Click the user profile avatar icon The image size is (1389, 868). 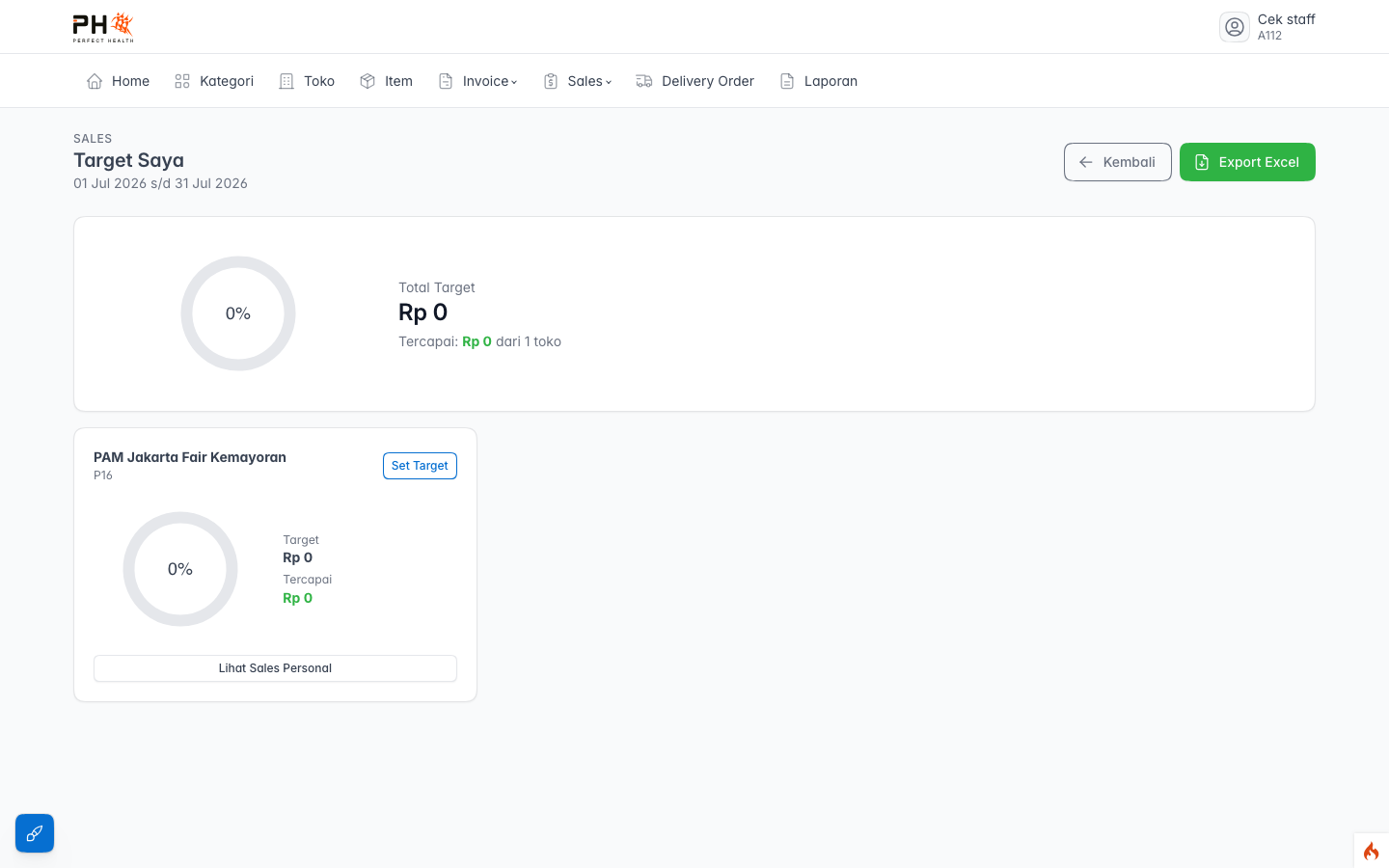click(x=1235, y=27)
